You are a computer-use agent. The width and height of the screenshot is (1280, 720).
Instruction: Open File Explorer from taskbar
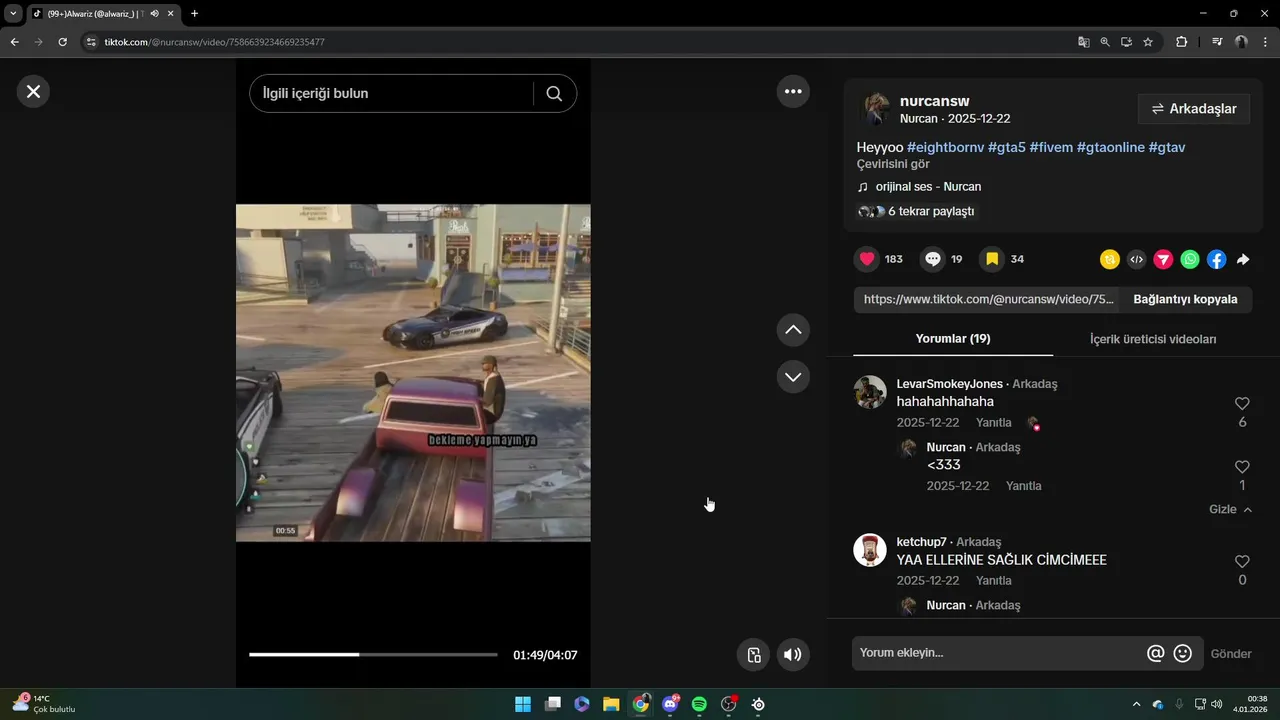[611, 704]
